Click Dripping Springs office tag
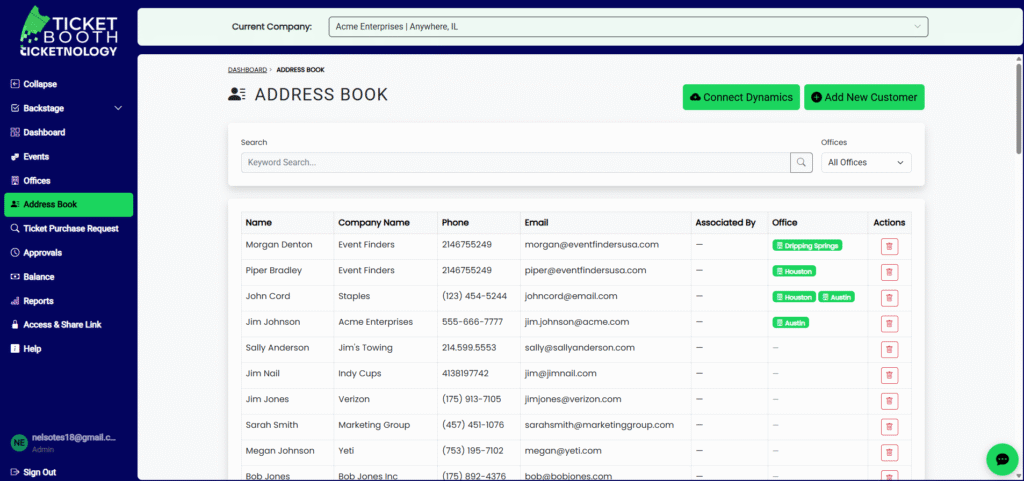Viewport: 1024px width, 481px height. 807,246
